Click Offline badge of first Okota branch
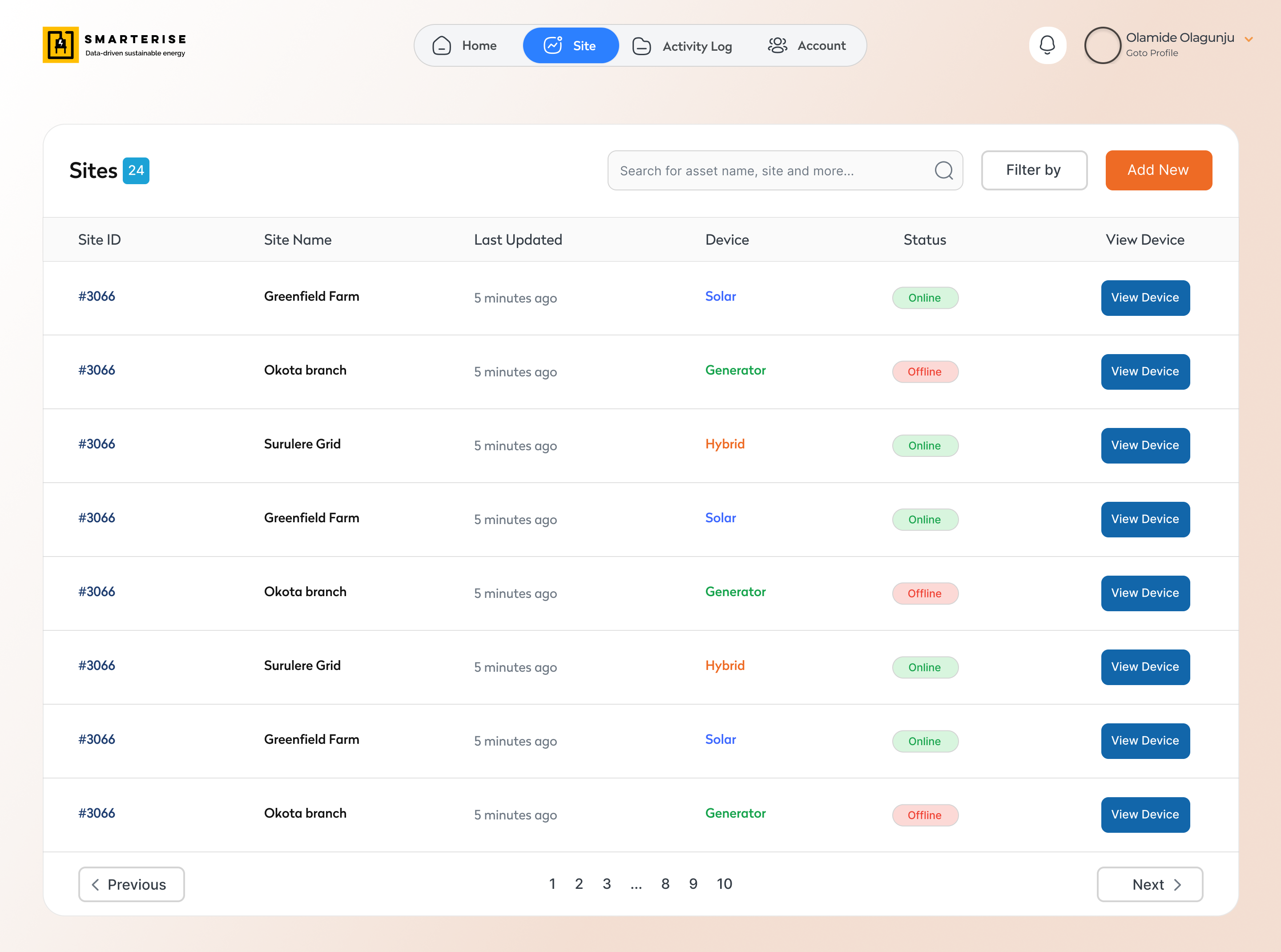 click(x=925, y=372)
